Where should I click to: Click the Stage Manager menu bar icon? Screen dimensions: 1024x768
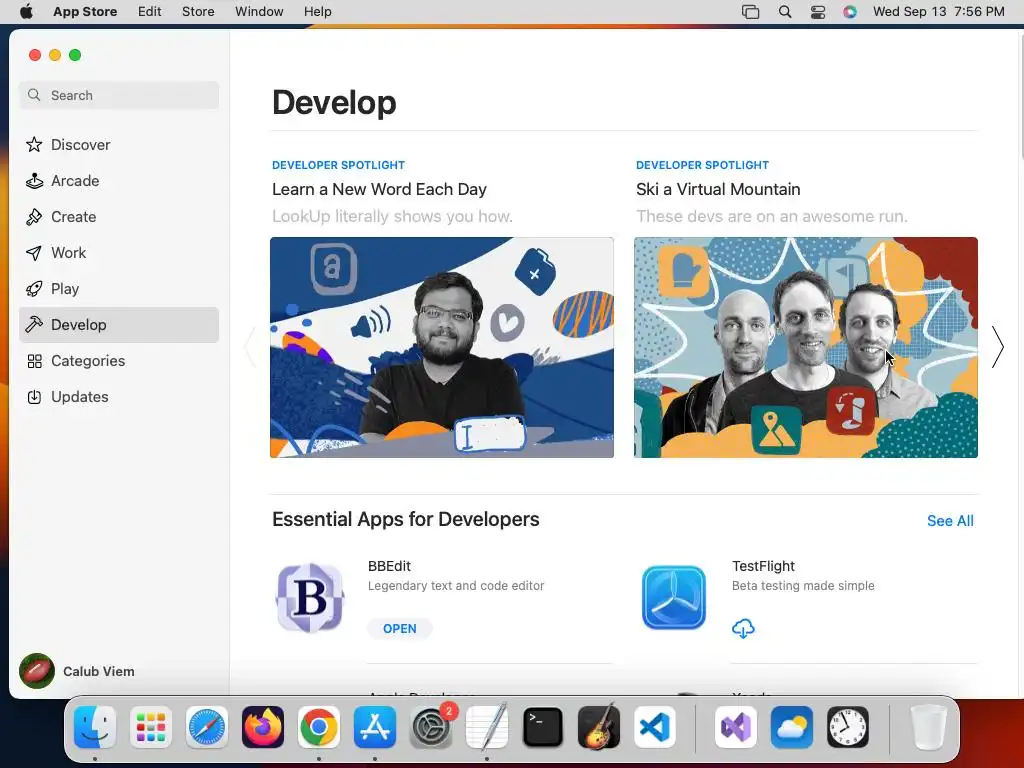pos(750,12)
